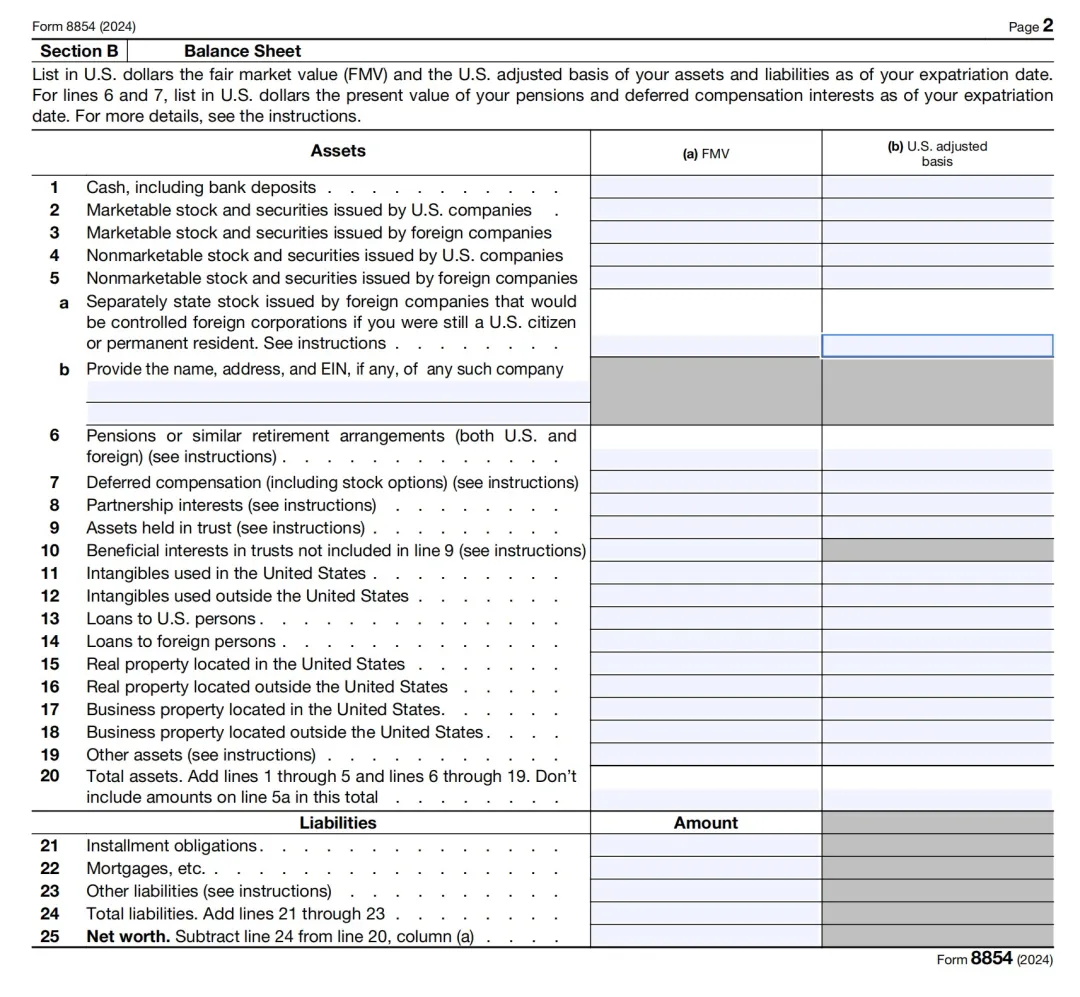Select Amount field for line 22 Mortgages
The image size is (1080, 997).
(x=705, y=869)
